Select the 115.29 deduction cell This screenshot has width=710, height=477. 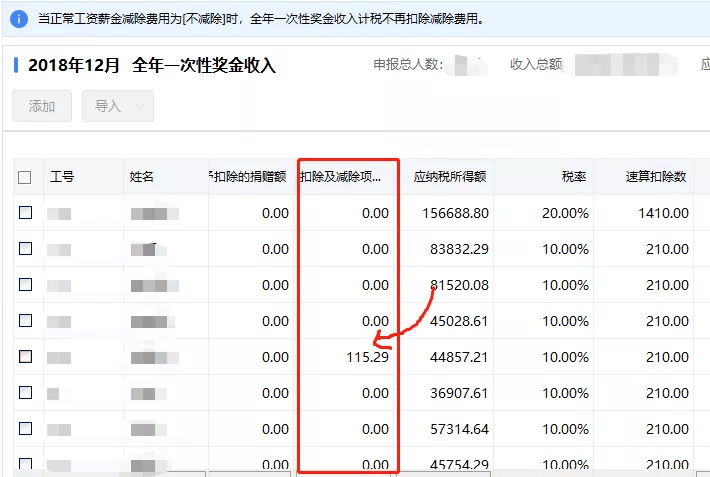(x=367, y=357)
